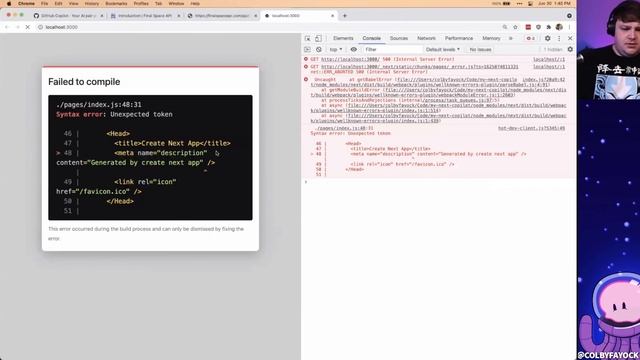Click the red errors count badge
This screenshot has width=640, height=360.
[531, 38]
